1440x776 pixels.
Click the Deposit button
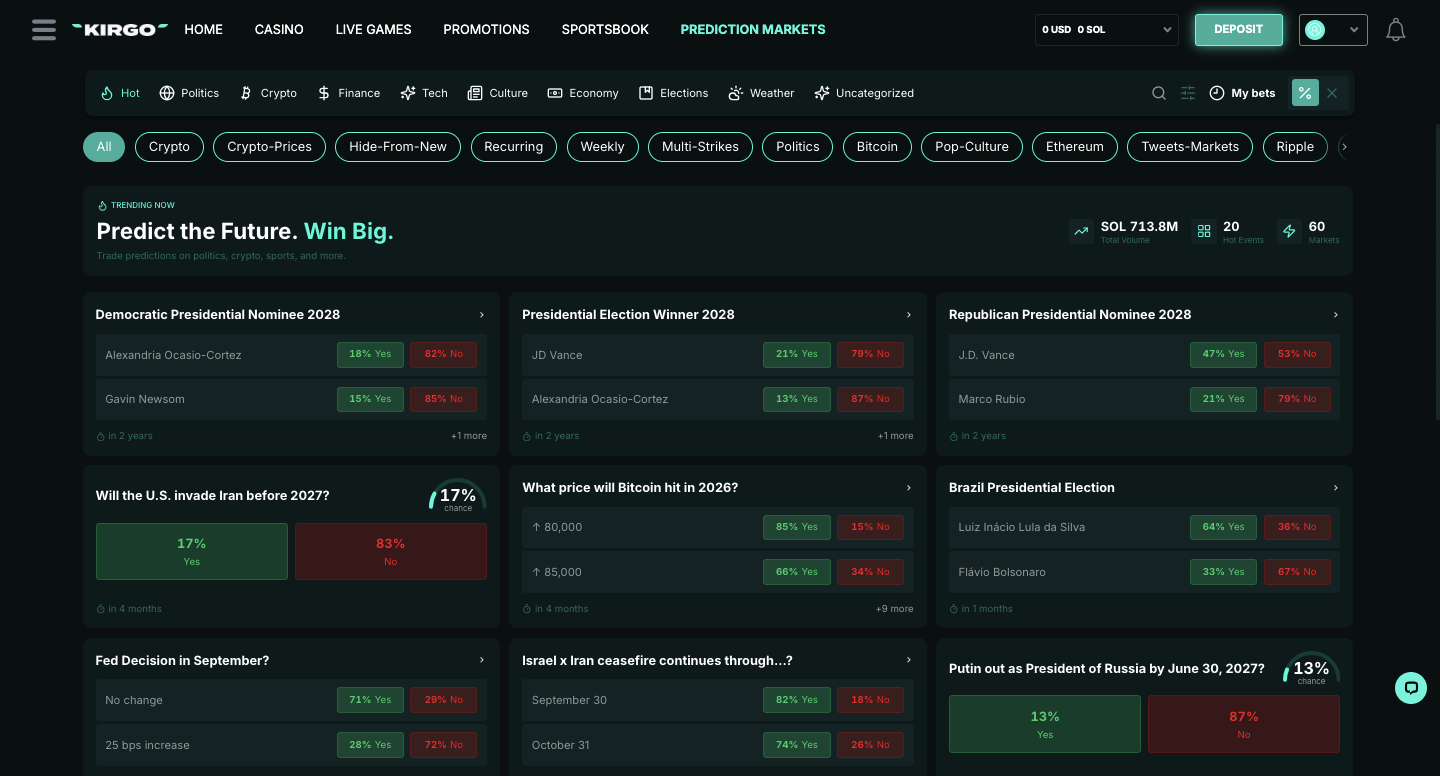[1238, 29]
